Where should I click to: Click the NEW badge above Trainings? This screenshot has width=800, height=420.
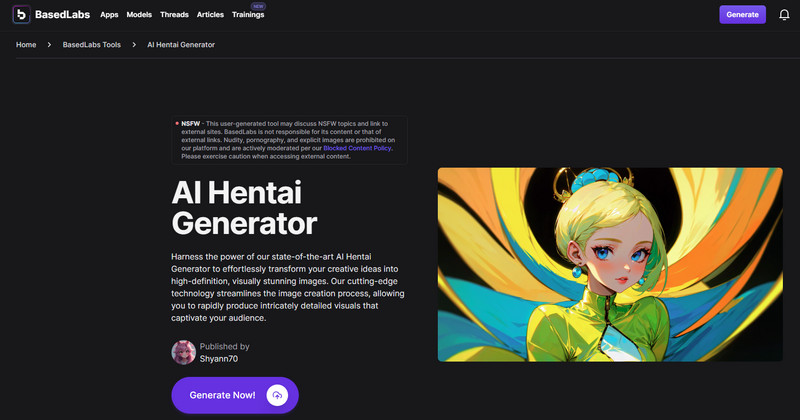pyautogui.click(x=258, y=6)
